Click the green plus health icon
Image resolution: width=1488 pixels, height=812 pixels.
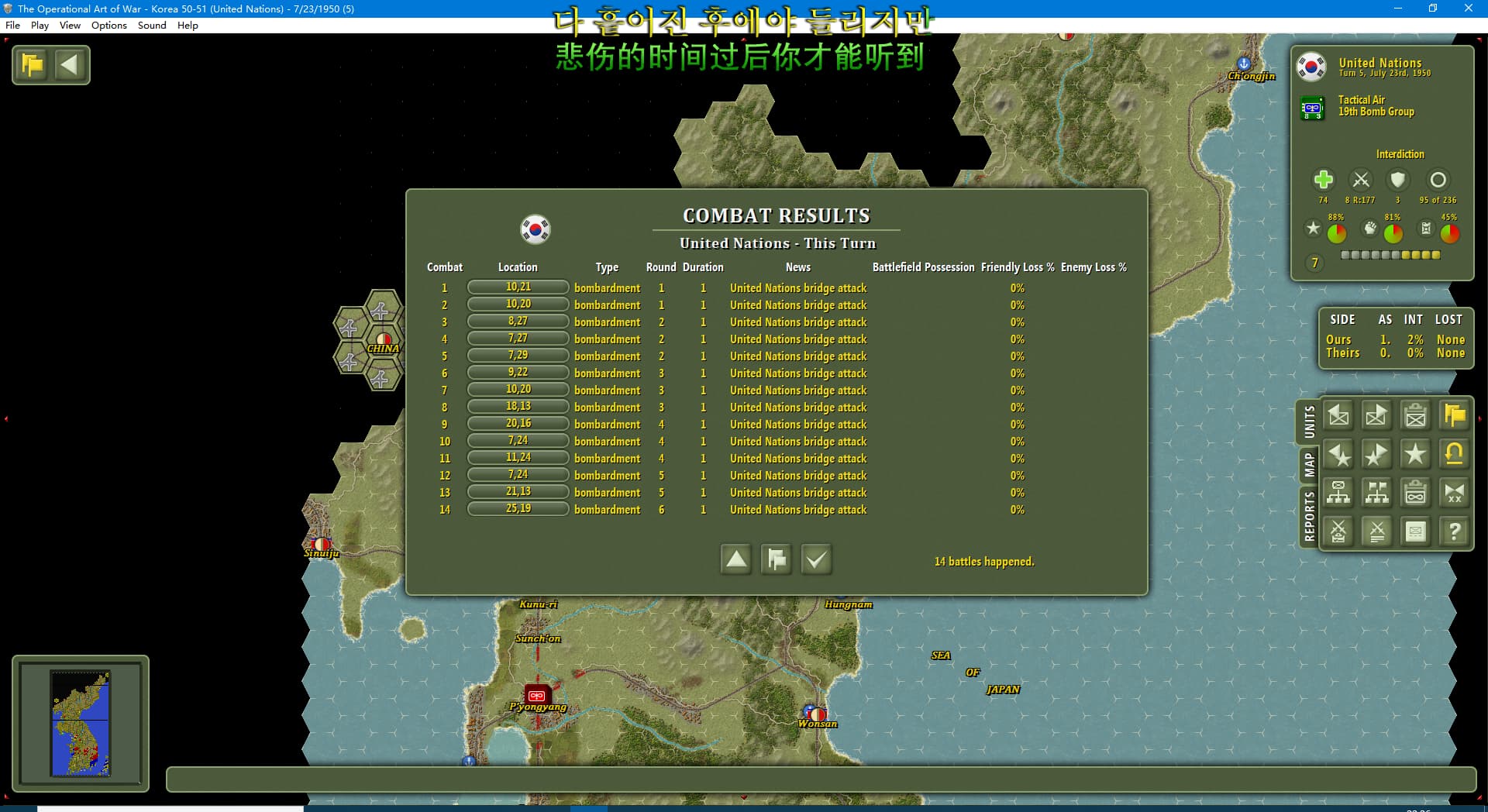[1323, 180]
